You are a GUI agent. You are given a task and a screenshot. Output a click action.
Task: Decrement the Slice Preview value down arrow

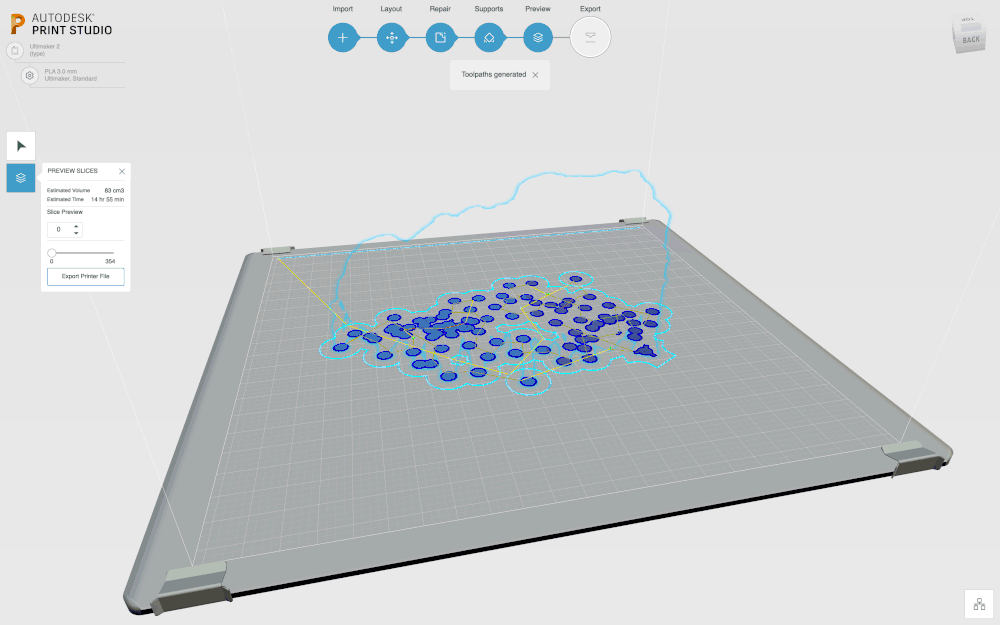(76, 233)
